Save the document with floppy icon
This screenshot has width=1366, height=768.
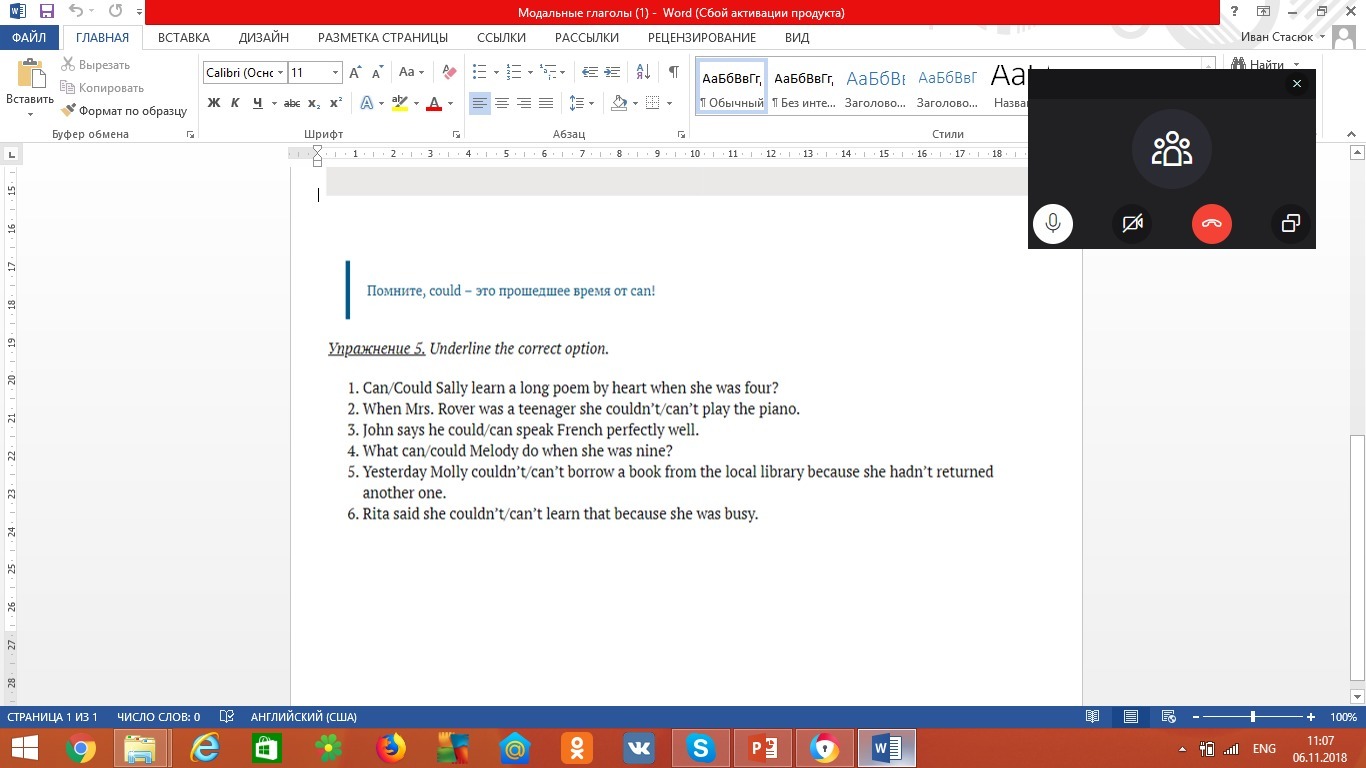(x=47, y=12)
